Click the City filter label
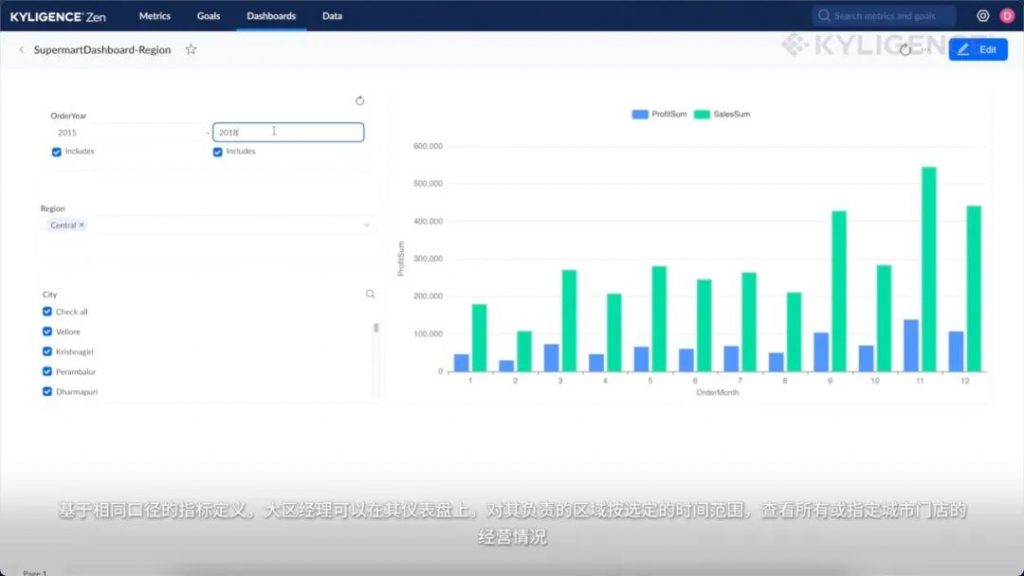This screenshot has width=1024, height=576. pos(50,295)
